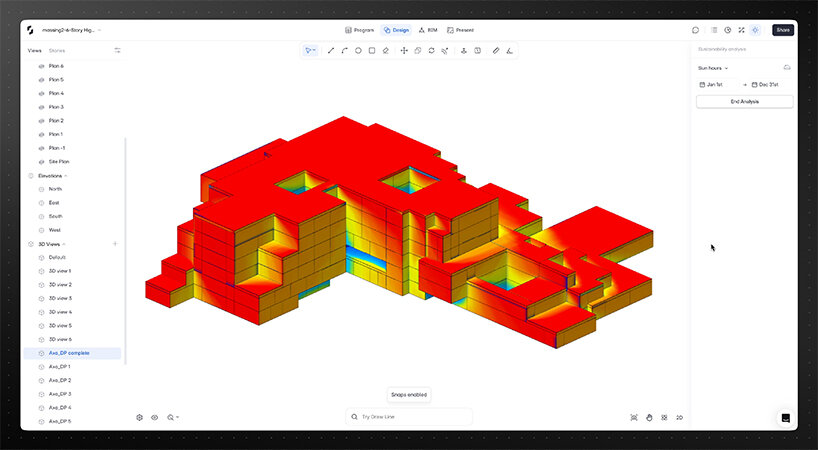Open the Sun hours dropdown

(x=713, y=68)
